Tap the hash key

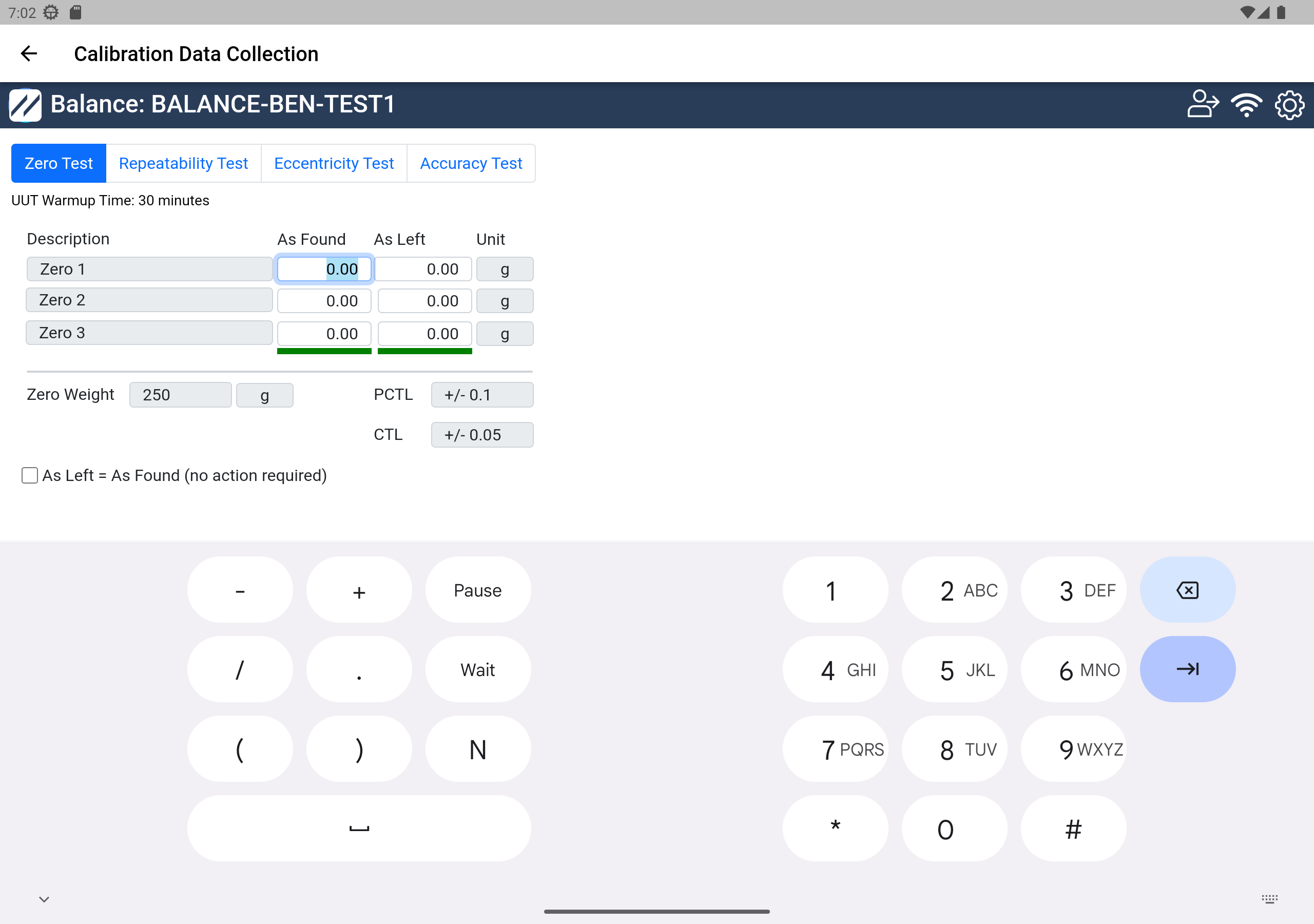click(x=1074, y=828)
